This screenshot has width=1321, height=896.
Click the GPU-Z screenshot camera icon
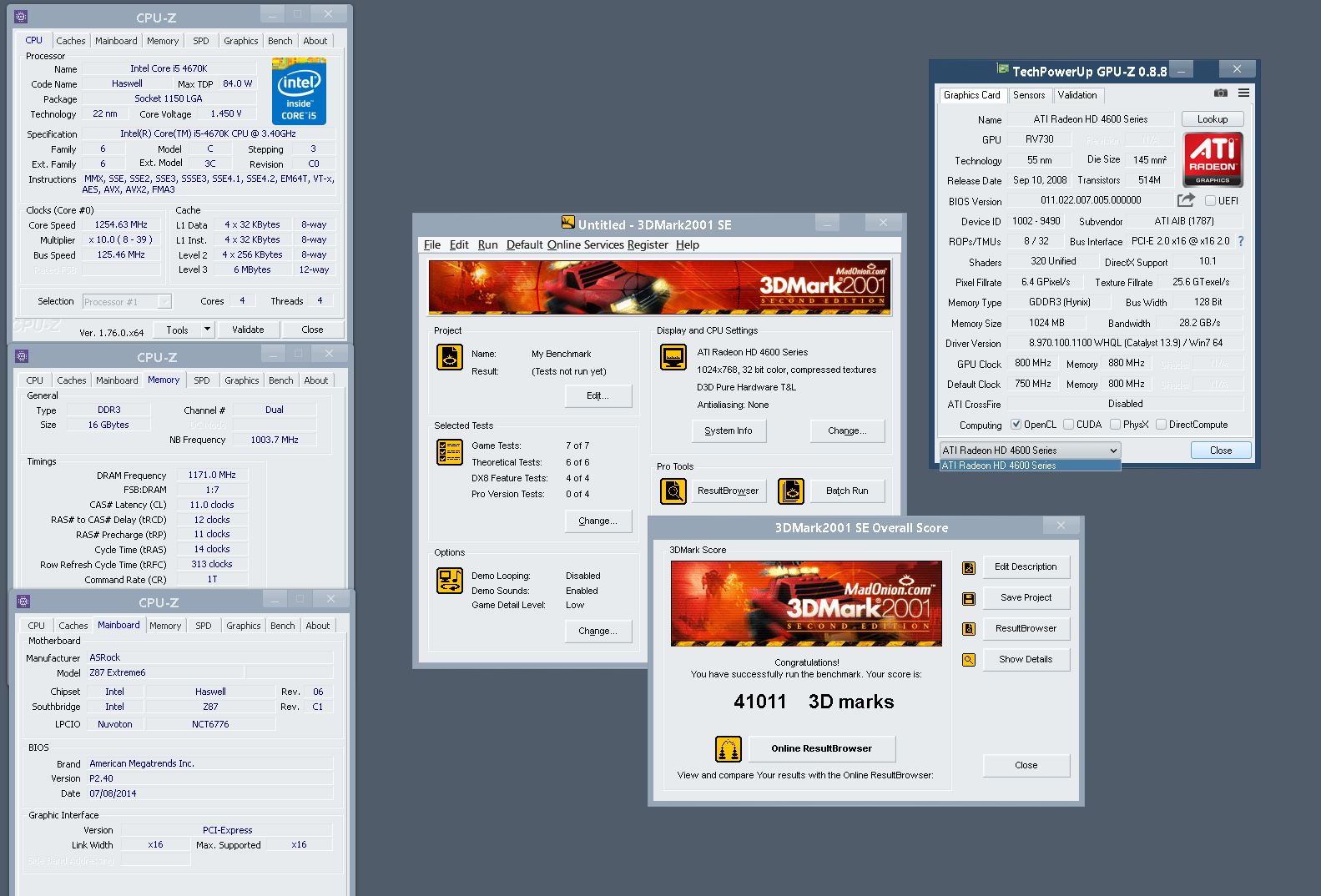click(1221, 93)
